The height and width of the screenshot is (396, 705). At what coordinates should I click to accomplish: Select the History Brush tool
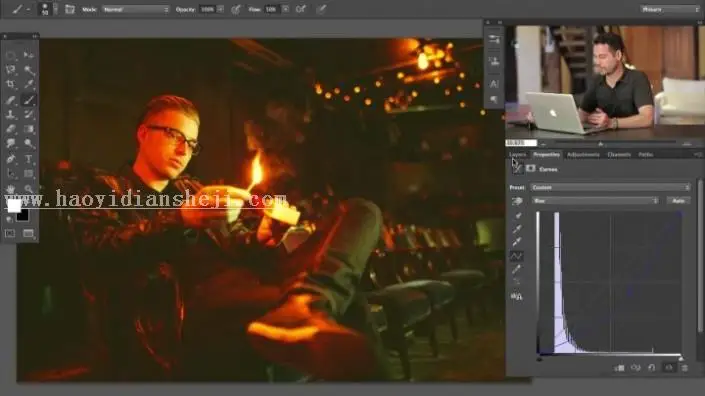coord(29,114)
